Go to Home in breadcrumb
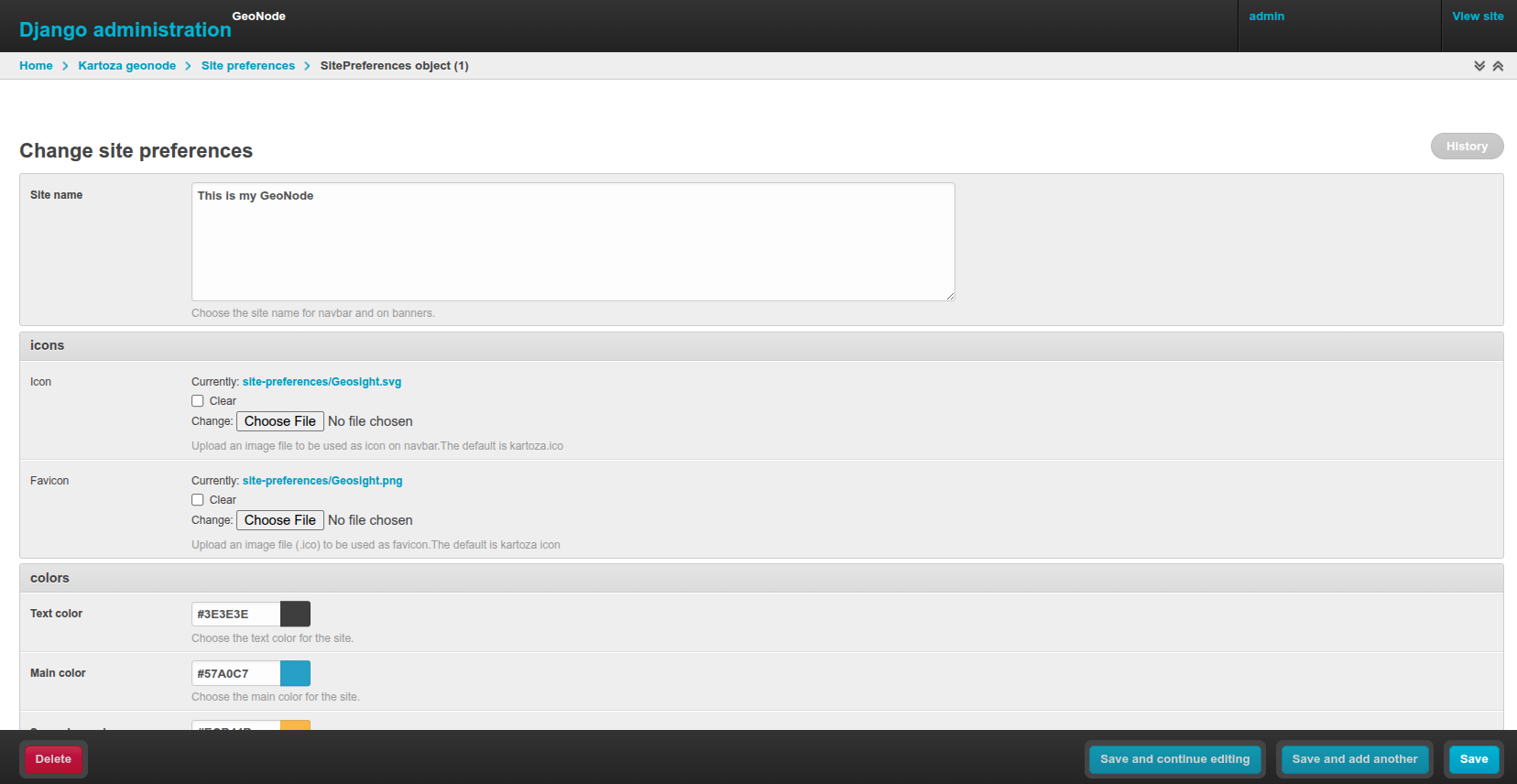The image size is (1517, 784). pyautogui.click(x=36, y=66)
